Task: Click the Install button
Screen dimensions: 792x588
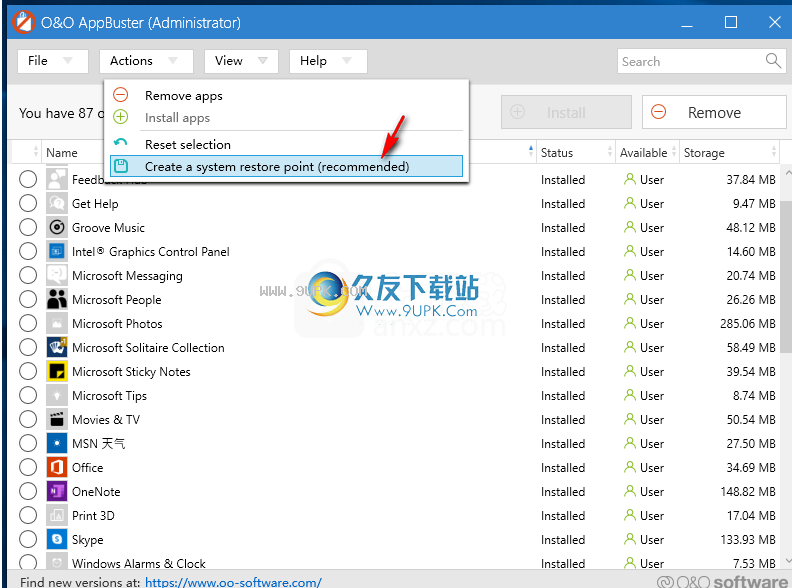Action: coord(566,112)
